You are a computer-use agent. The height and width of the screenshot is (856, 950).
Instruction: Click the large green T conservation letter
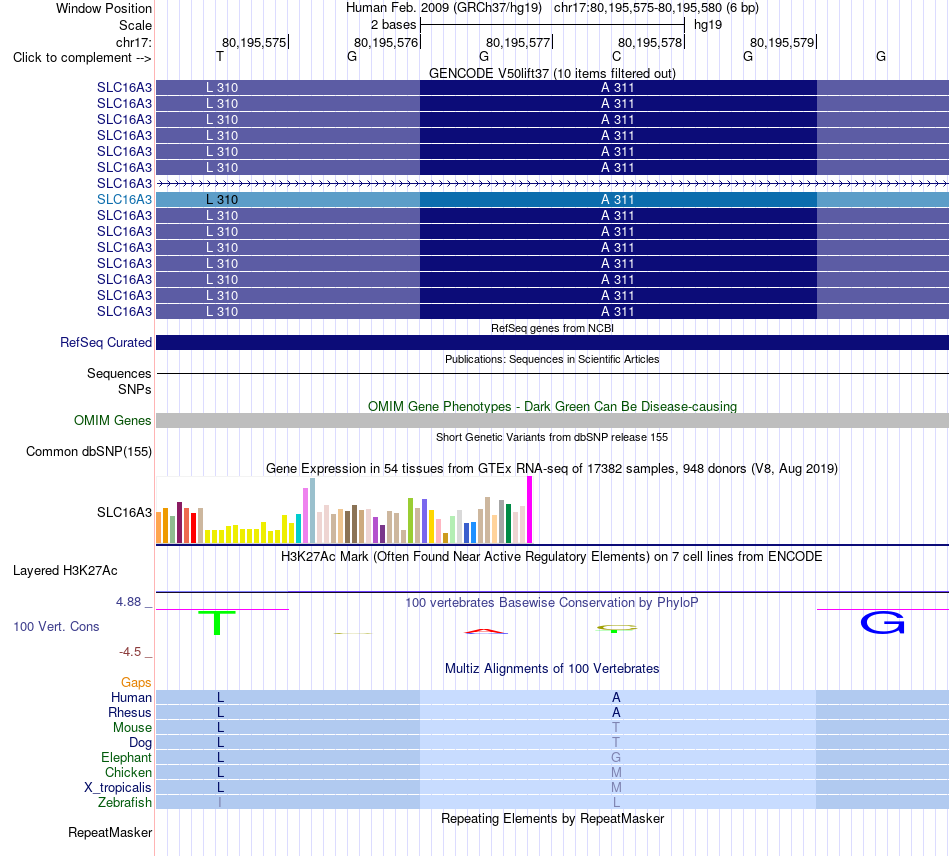[217, 623]
